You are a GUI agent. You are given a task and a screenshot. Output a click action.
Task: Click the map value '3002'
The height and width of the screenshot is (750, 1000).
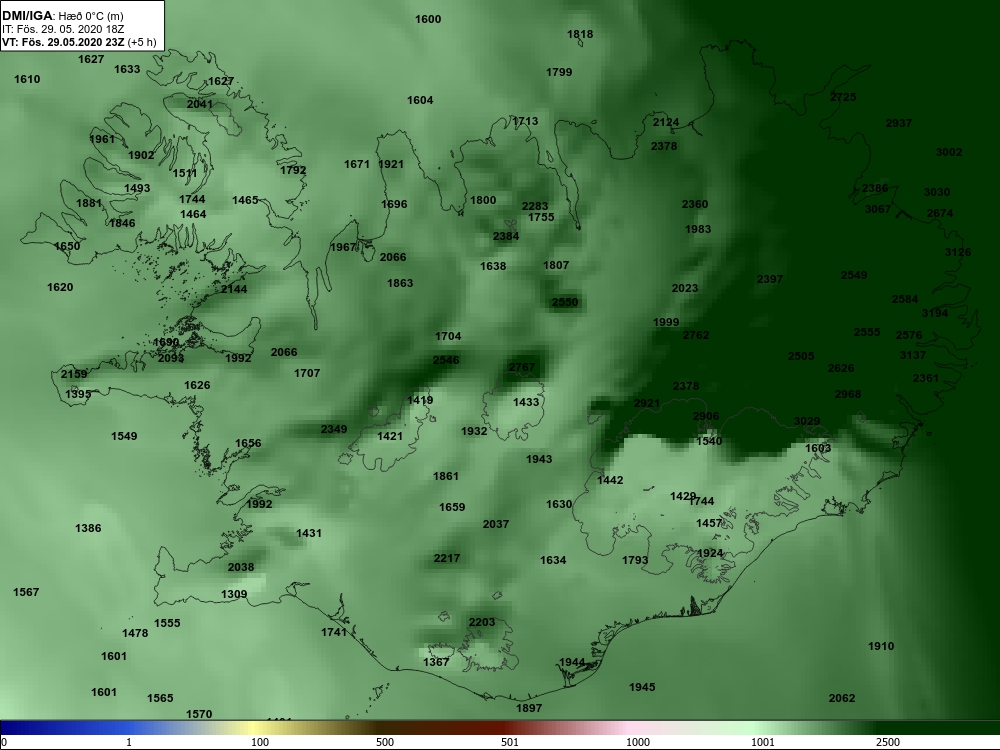click(949, 152)
